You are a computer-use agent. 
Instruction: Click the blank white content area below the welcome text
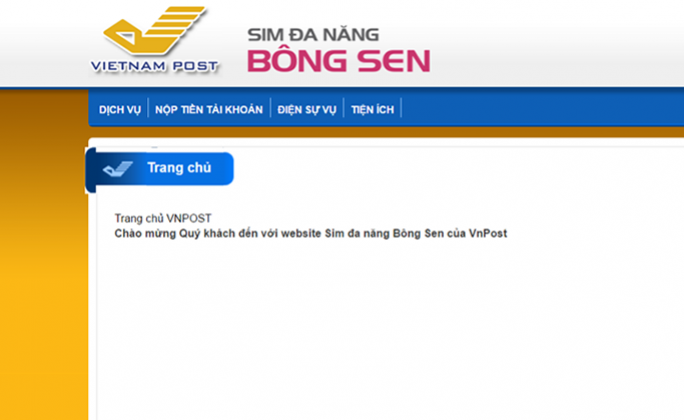[x=390, y=330]
